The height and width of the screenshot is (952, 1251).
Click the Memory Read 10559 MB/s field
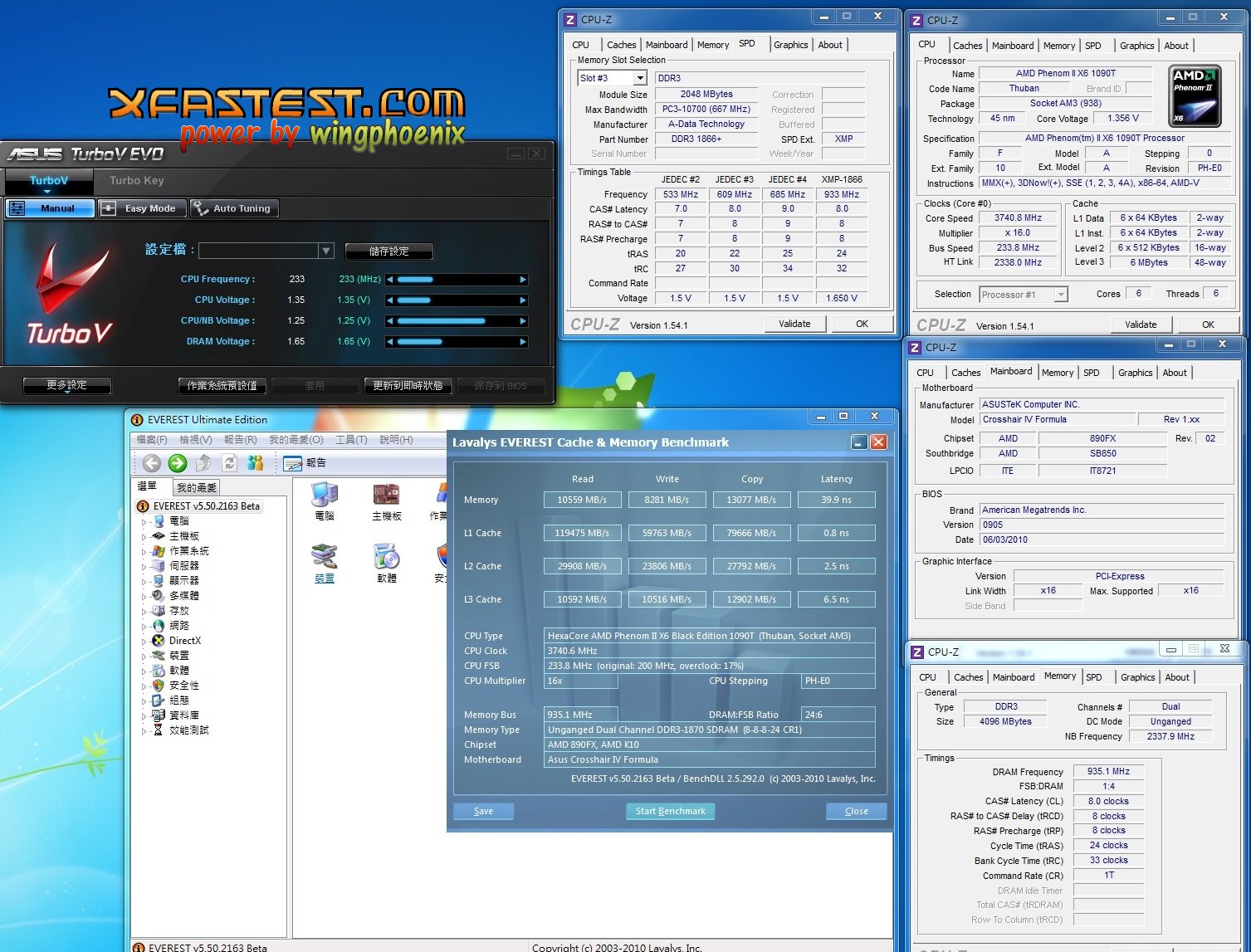[582, 500]
